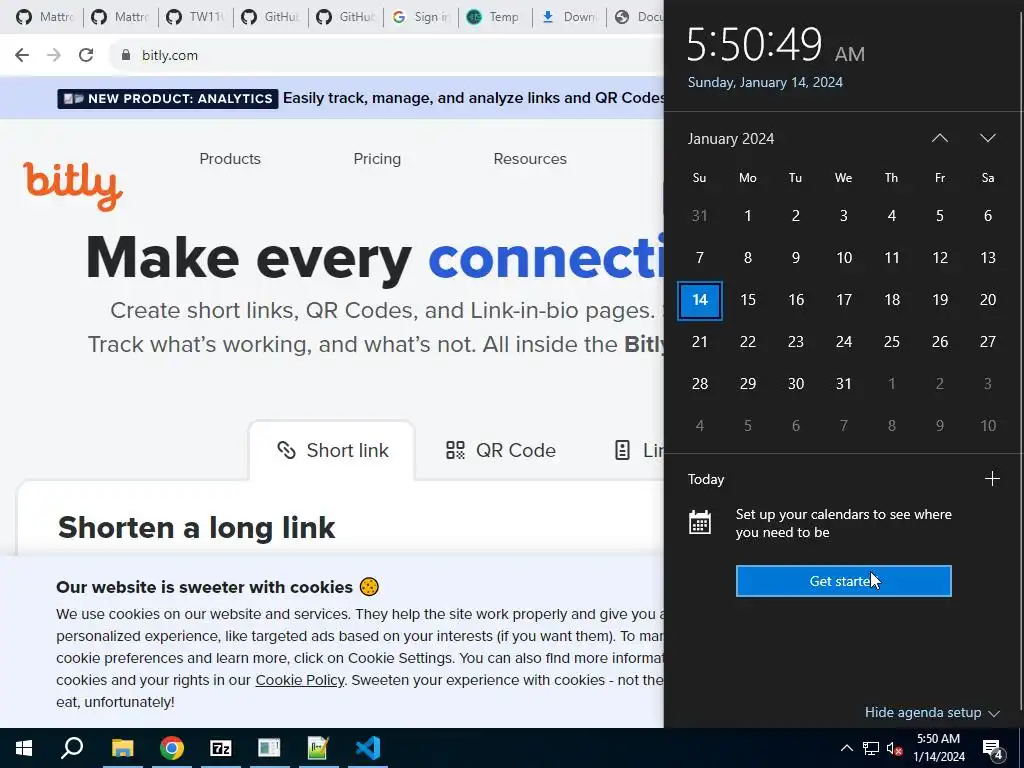1024x768 pixels.
Task: Open the Cookie Policy link
Action: [x=300, y=680]
